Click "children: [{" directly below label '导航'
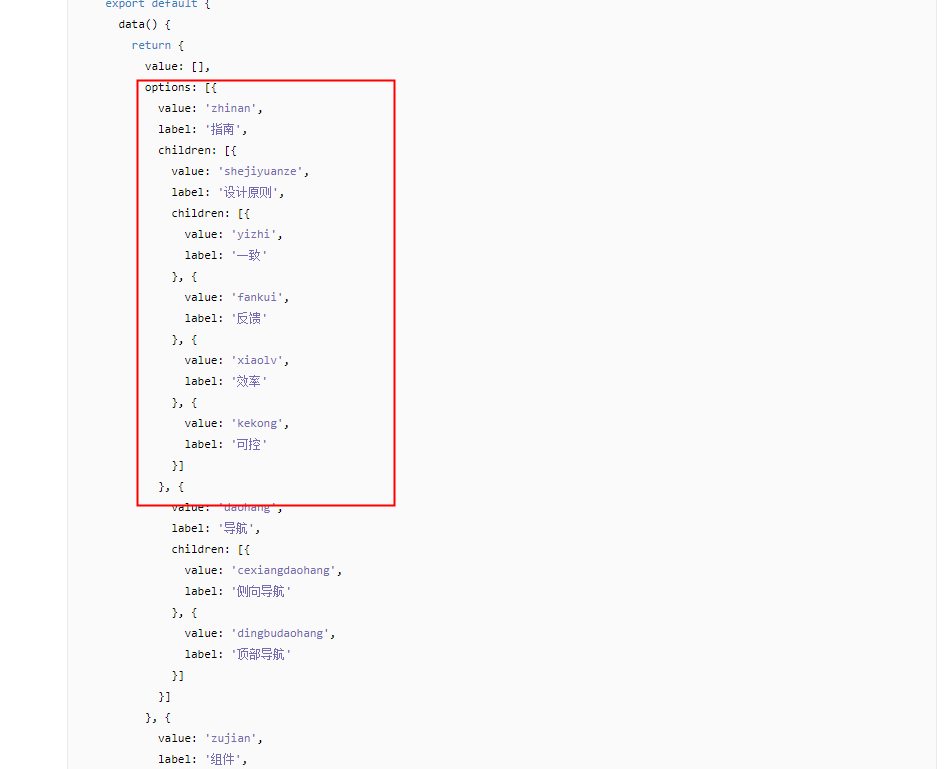 click(x=211, y=550)
